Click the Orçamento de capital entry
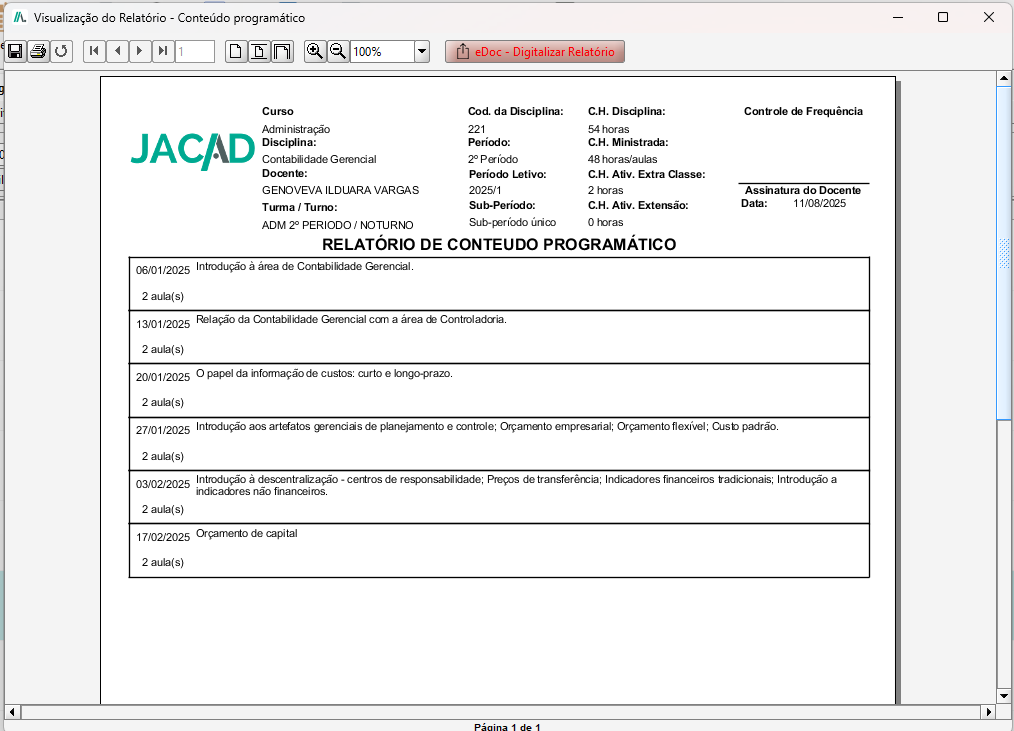The width and height of the screenshot is (1014, 731). pos(246,534)
